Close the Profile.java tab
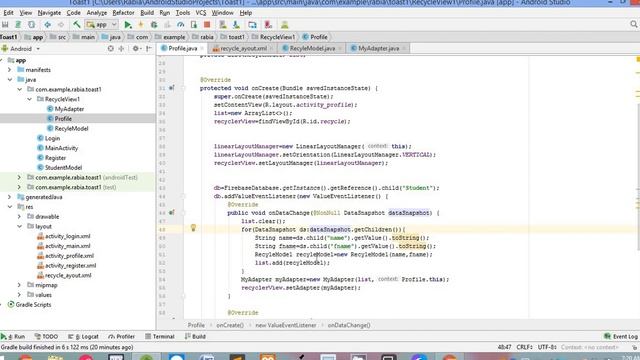 point(202,49)
